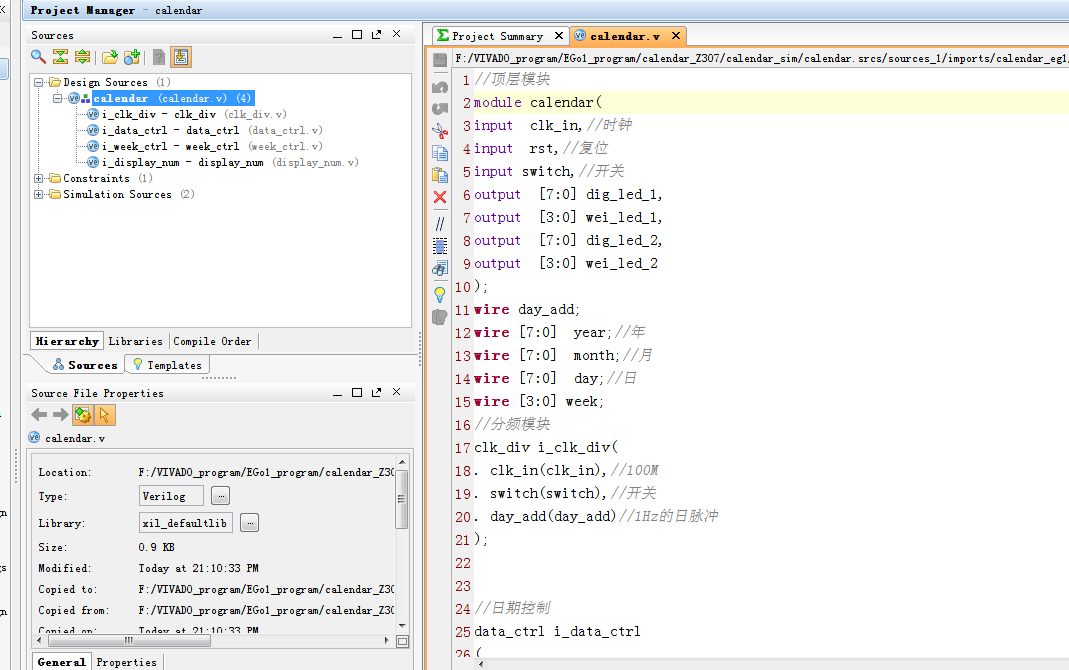Toggle the highlighted gear button in Source File Properties
Image resolution: width=1069 pixels, height=670 pixels.
click(x=83, y=415)
